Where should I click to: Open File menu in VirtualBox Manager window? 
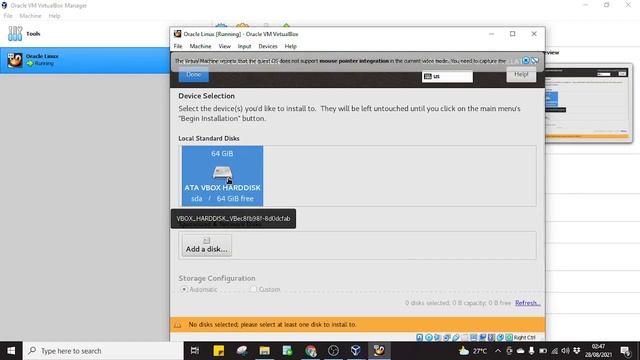pos(8,16)
